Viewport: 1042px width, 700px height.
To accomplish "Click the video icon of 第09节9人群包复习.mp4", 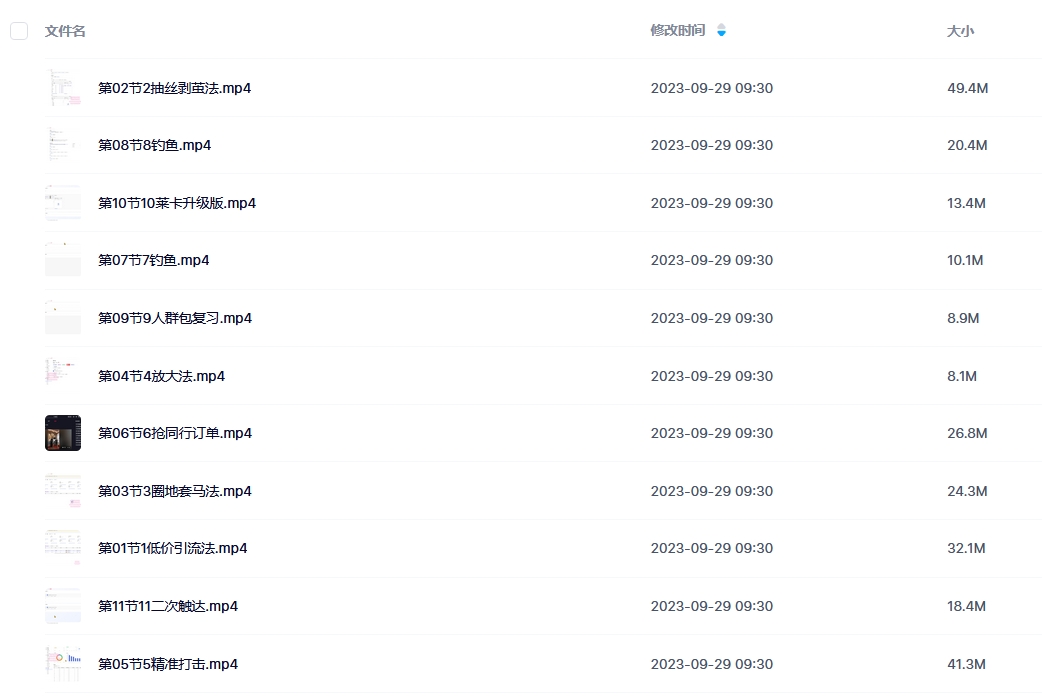I will pos(63,318).
